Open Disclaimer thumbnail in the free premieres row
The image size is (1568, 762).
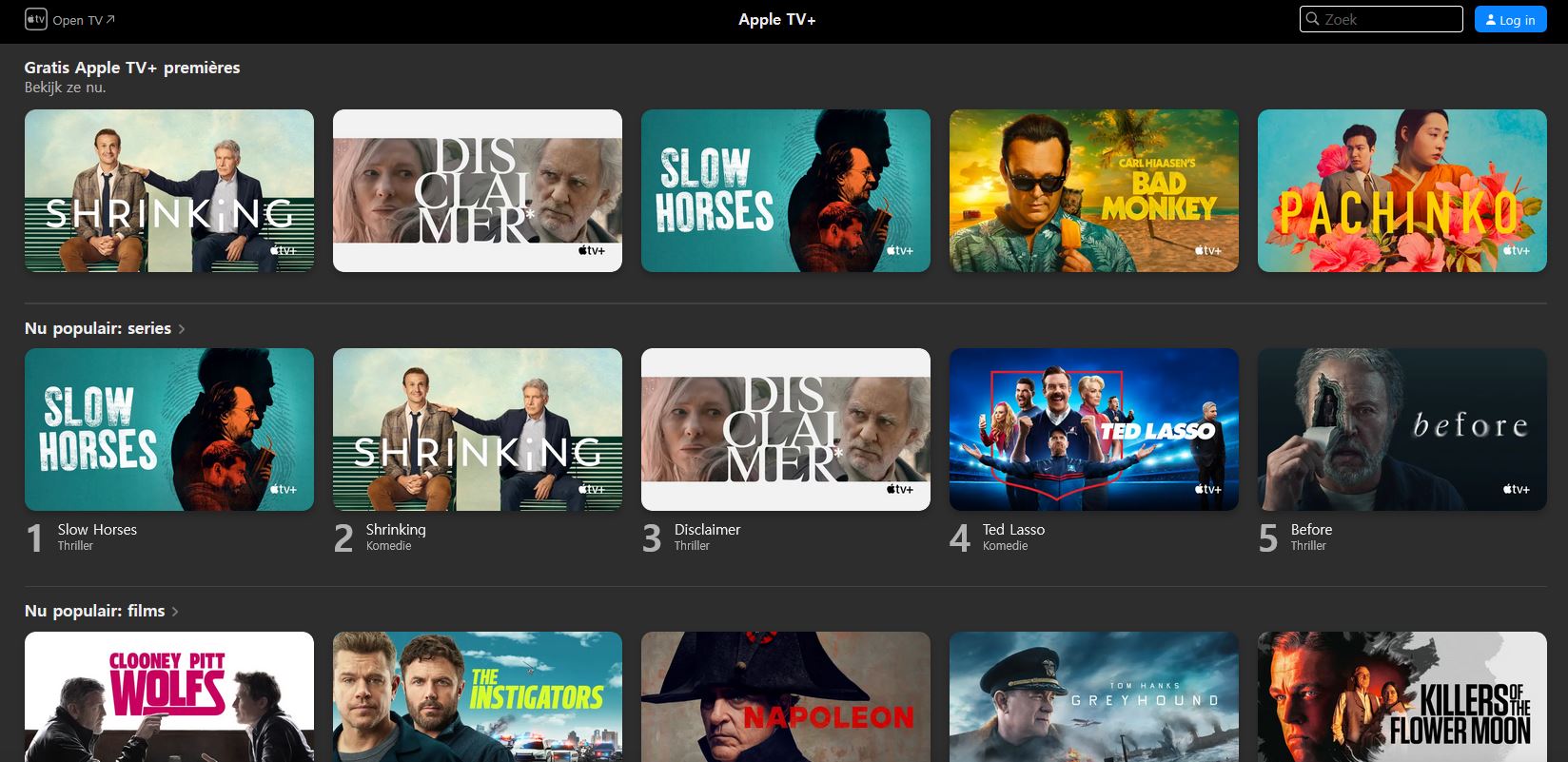click(x=478, y=190)
